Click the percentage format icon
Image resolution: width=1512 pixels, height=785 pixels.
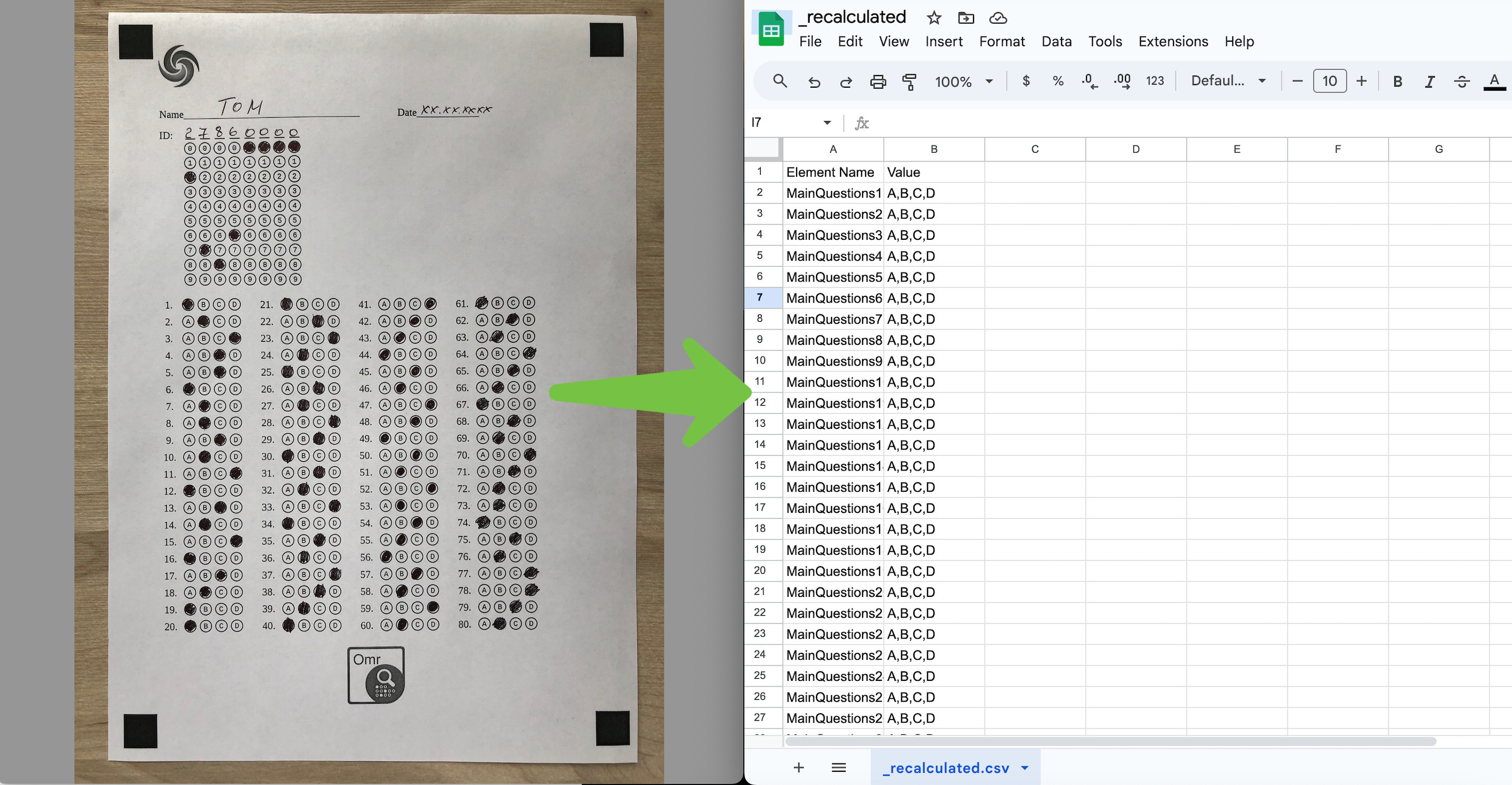click(1057, 80)
